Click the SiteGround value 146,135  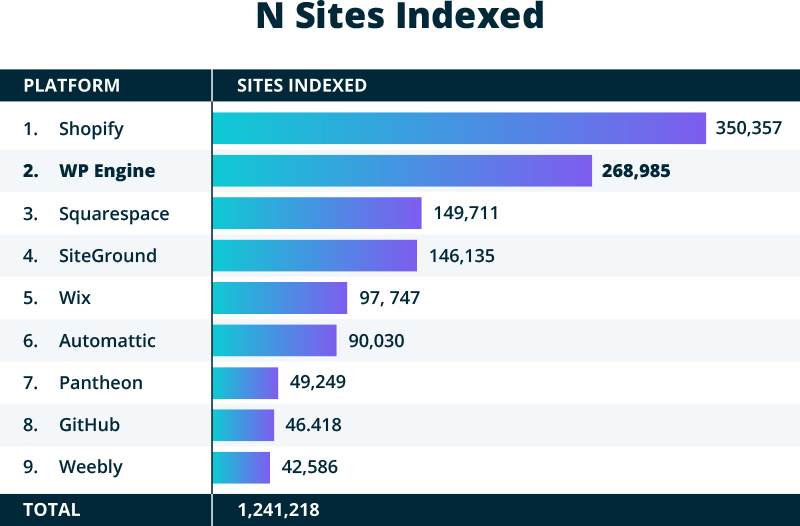click(x=462, y=256)
